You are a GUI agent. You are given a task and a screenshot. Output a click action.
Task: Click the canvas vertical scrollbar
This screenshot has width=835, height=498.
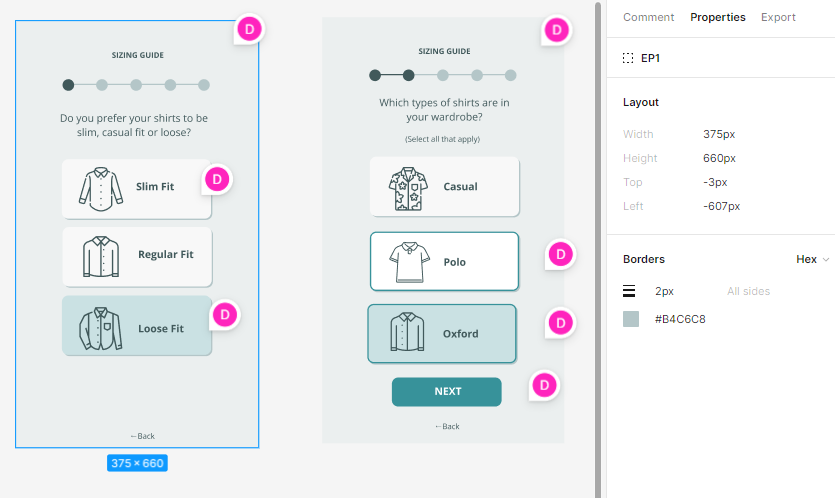click(x=598, y=249)
